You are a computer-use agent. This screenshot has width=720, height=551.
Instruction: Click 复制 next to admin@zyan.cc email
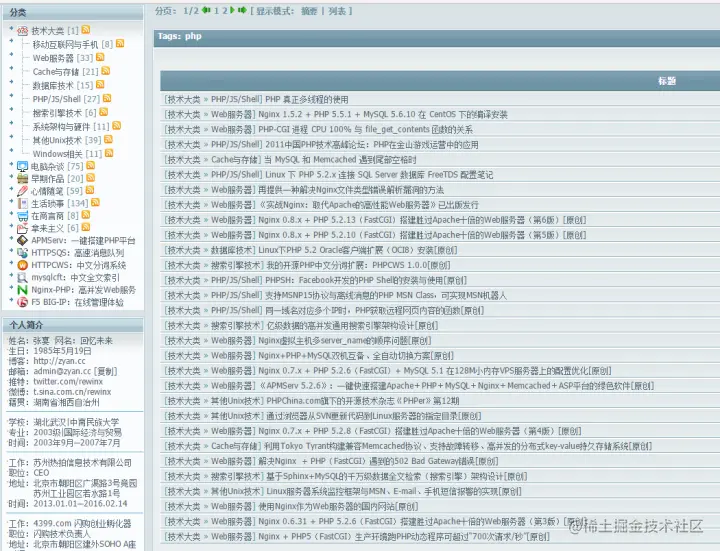pyautogui.click(x=106, y=371)
